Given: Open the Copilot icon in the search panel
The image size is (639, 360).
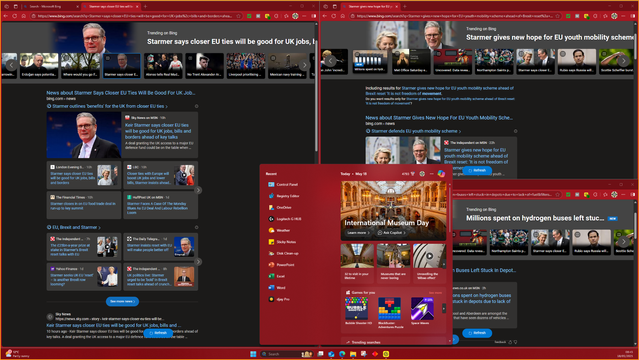Looking at the screenshot, I should point(441,174).
